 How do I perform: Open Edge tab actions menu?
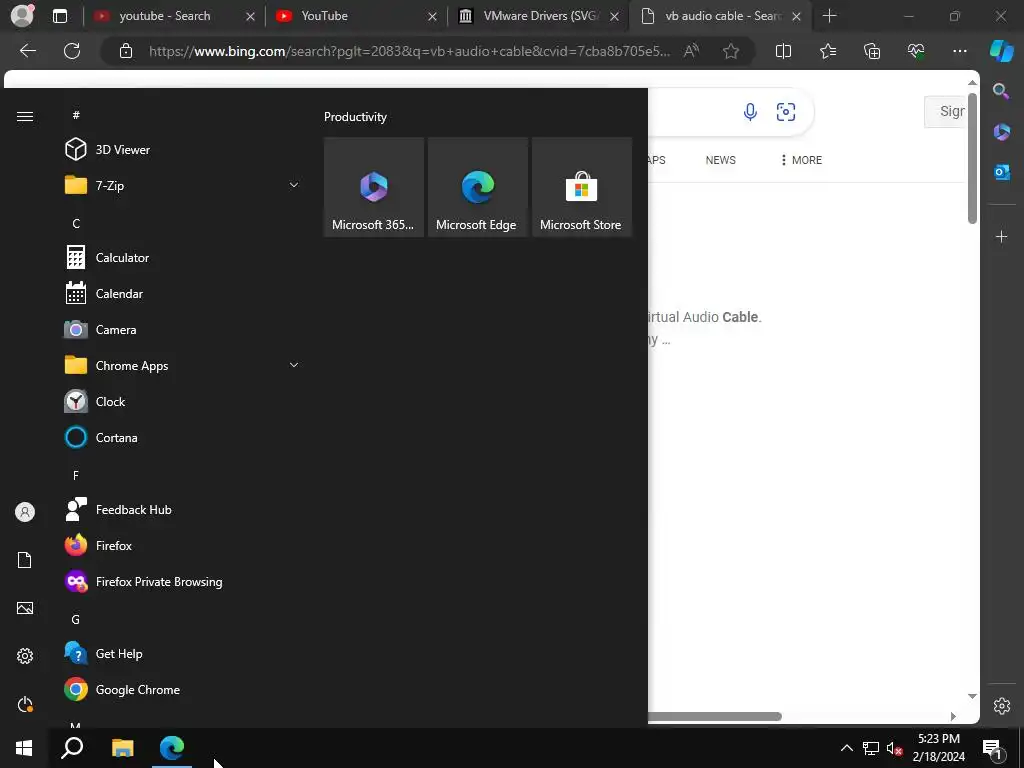(x=59, y=16)
